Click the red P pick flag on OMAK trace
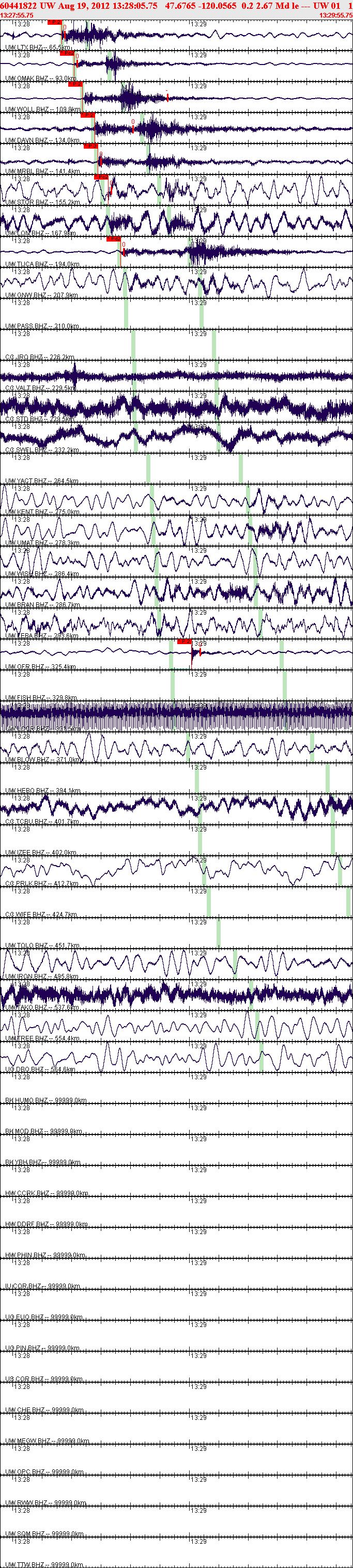The image size is (353, 1568). pos(67,53)
